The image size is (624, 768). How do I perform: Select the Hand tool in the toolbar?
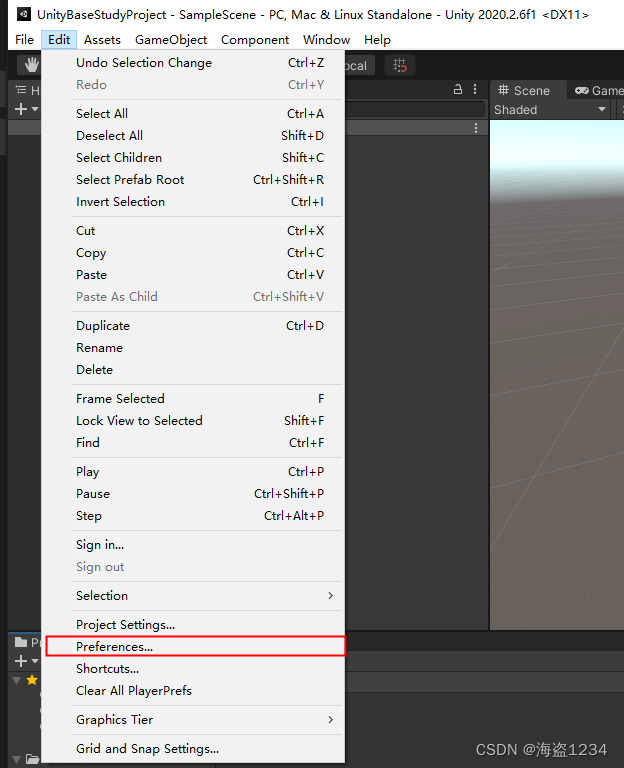click(31, 65)
